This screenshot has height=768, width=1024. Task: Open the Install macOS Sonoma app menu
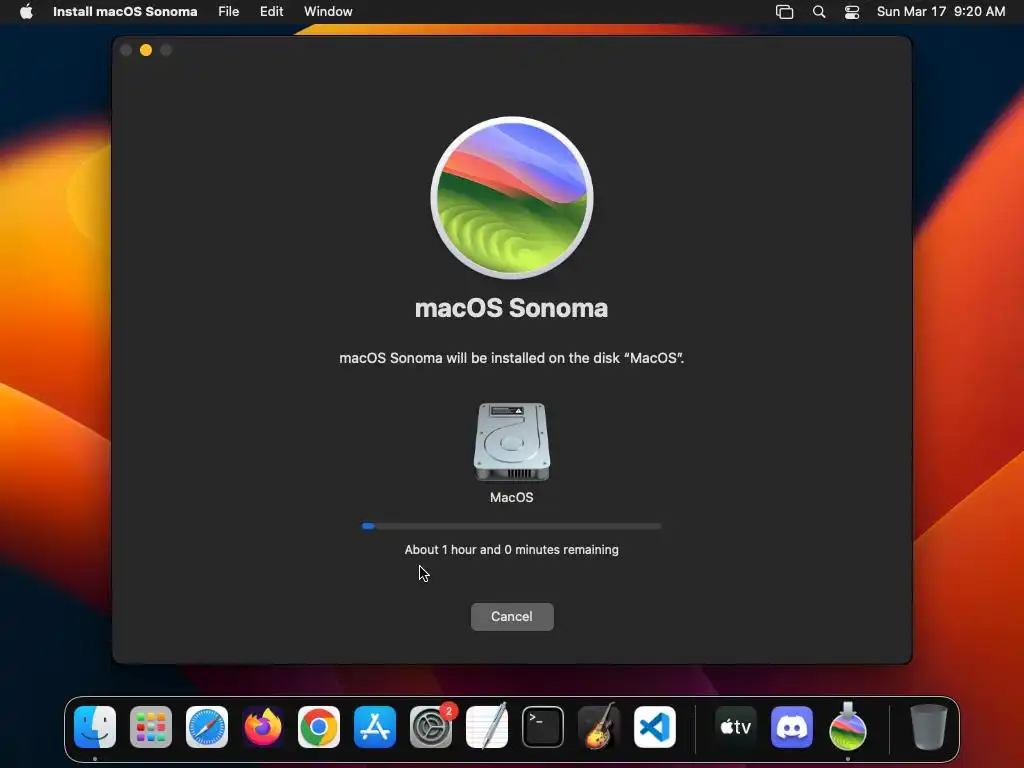point(125,12)
